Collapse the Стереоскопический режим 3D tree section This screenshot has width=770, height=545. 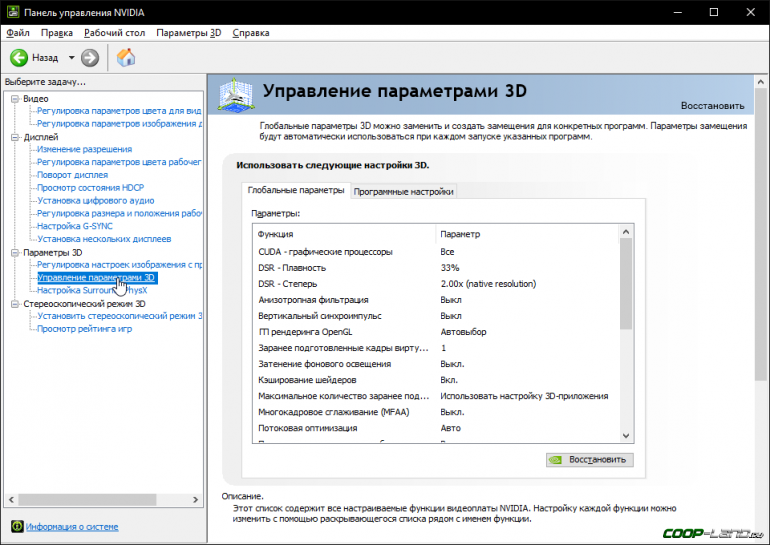pyautogui.click(x=14, y=303)
